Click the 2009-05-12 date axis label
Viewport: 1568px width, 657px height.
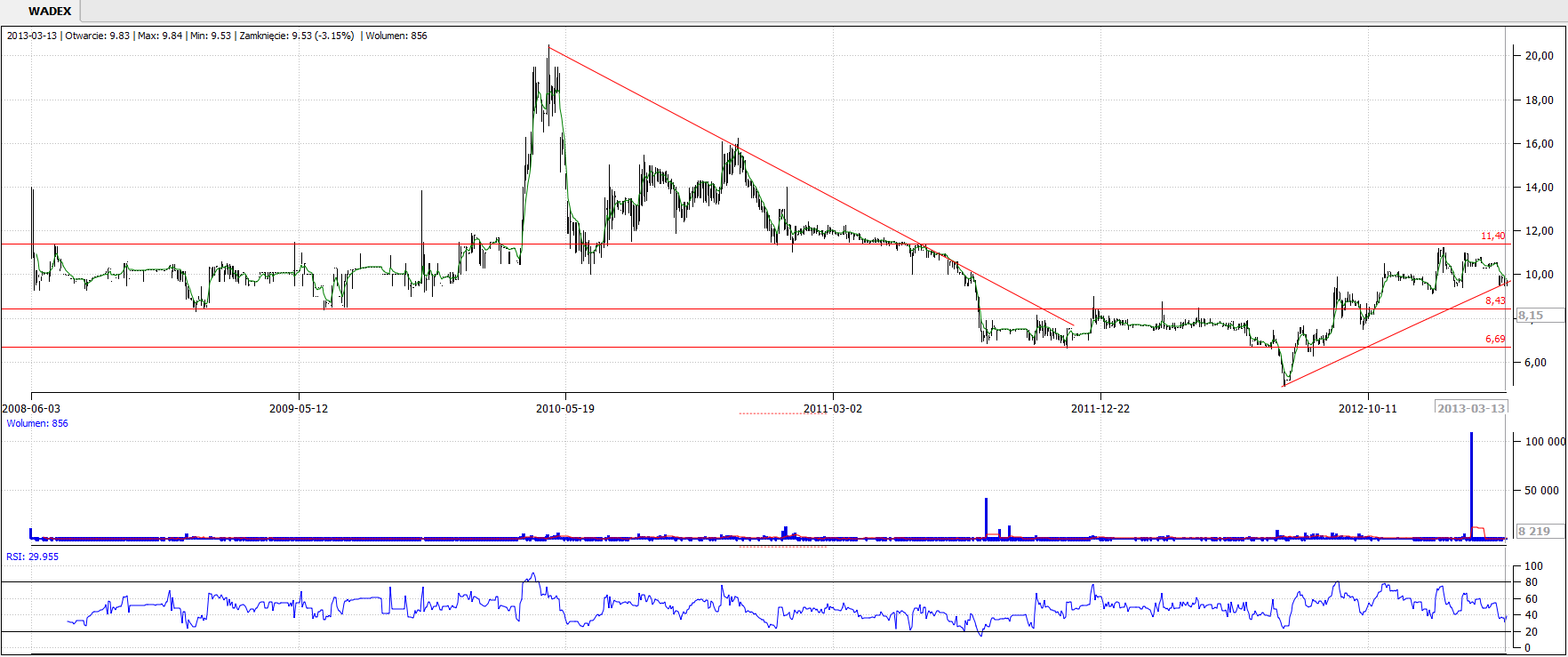click(x=299, y=408)
